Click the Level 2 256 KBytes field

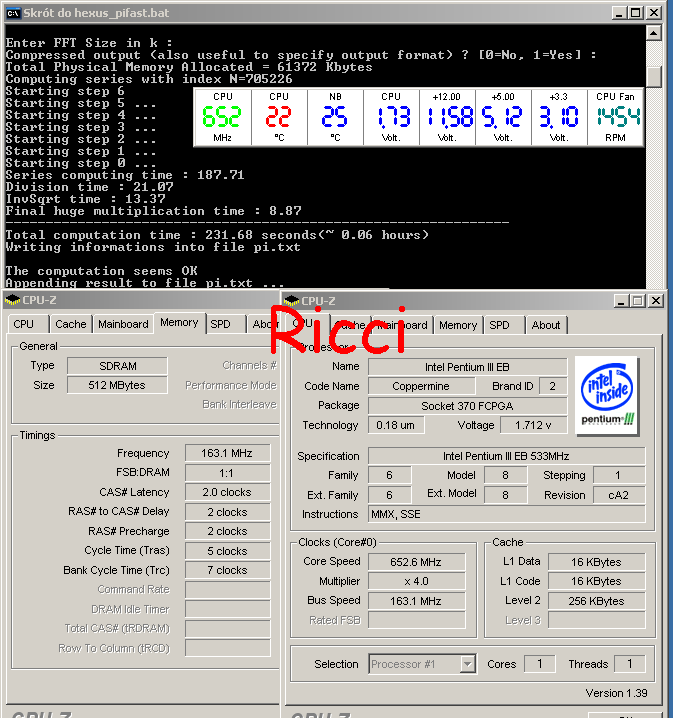coord(596,601)
